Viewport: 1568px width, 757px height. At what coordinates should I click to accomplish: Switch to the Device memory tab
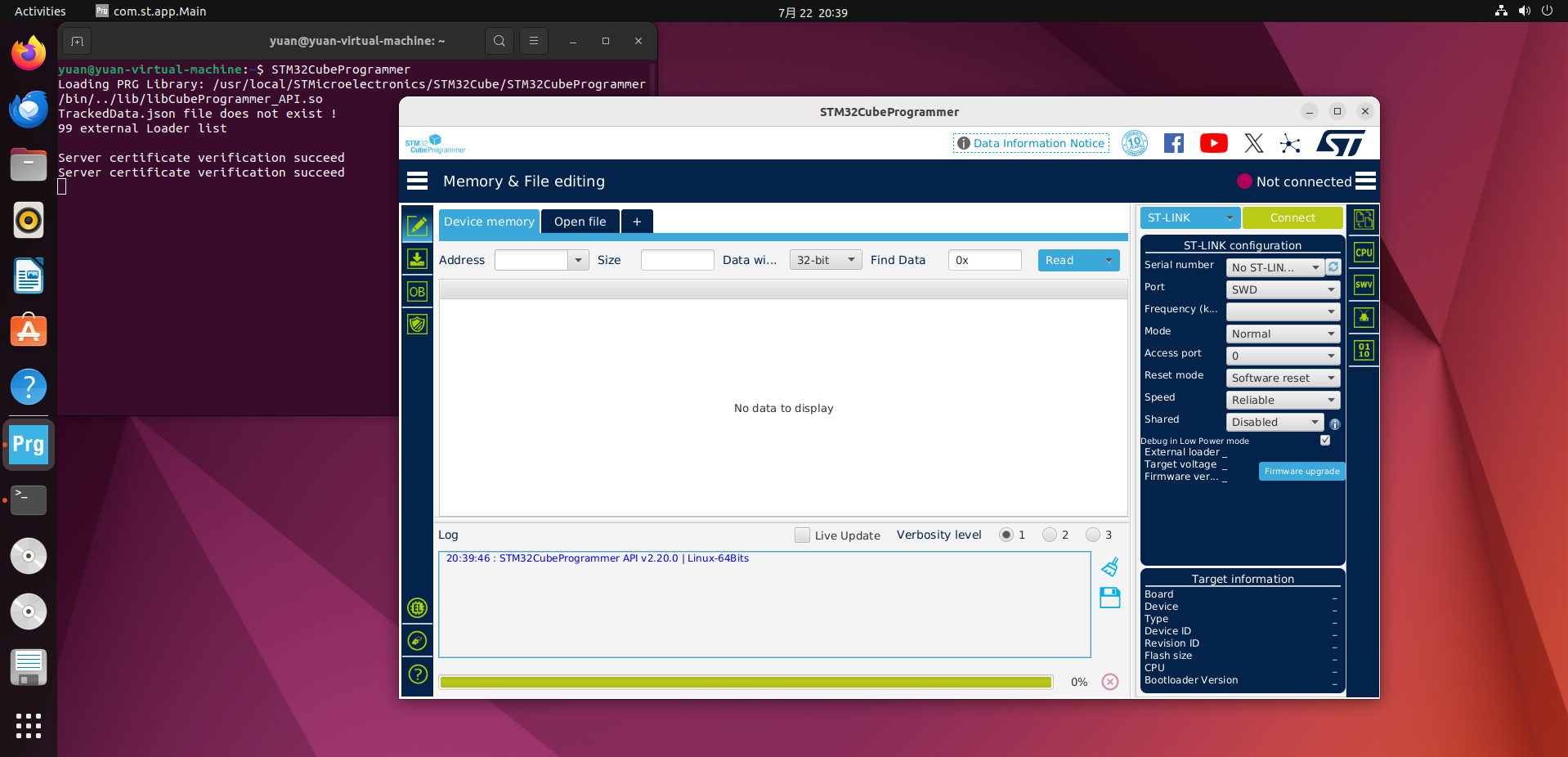(489, 222)
